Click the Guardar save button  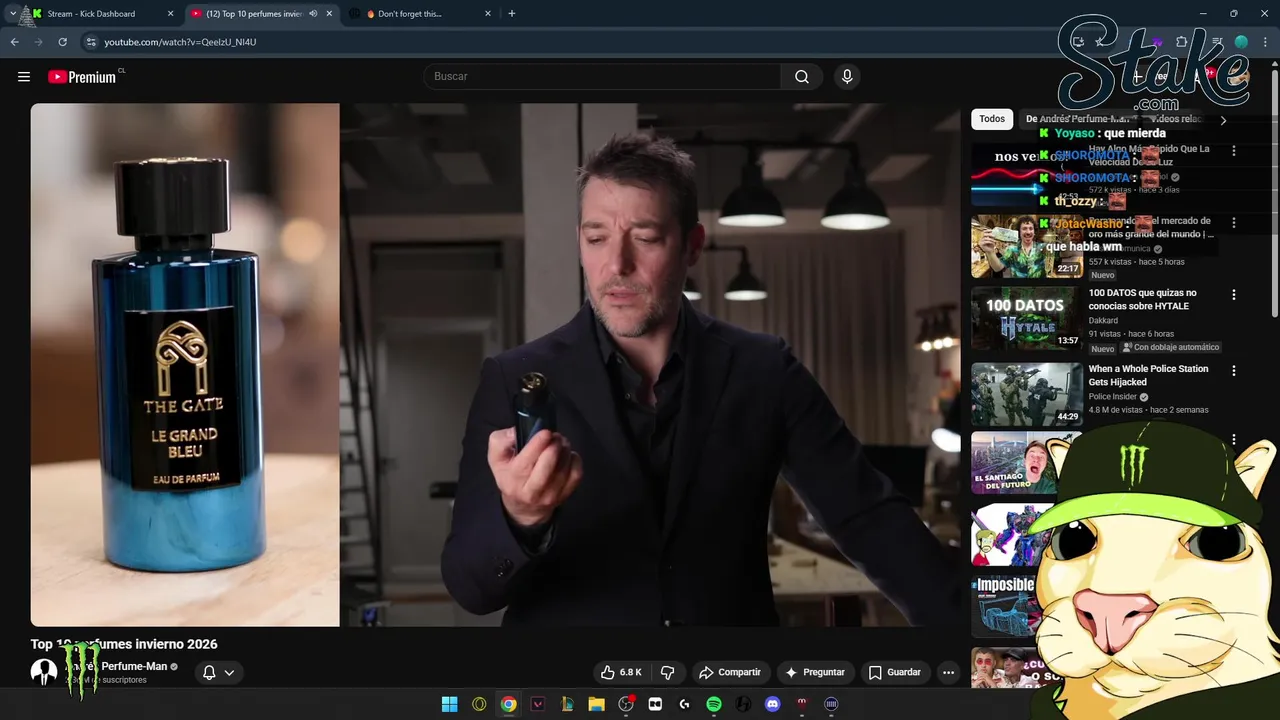[895, 672]
